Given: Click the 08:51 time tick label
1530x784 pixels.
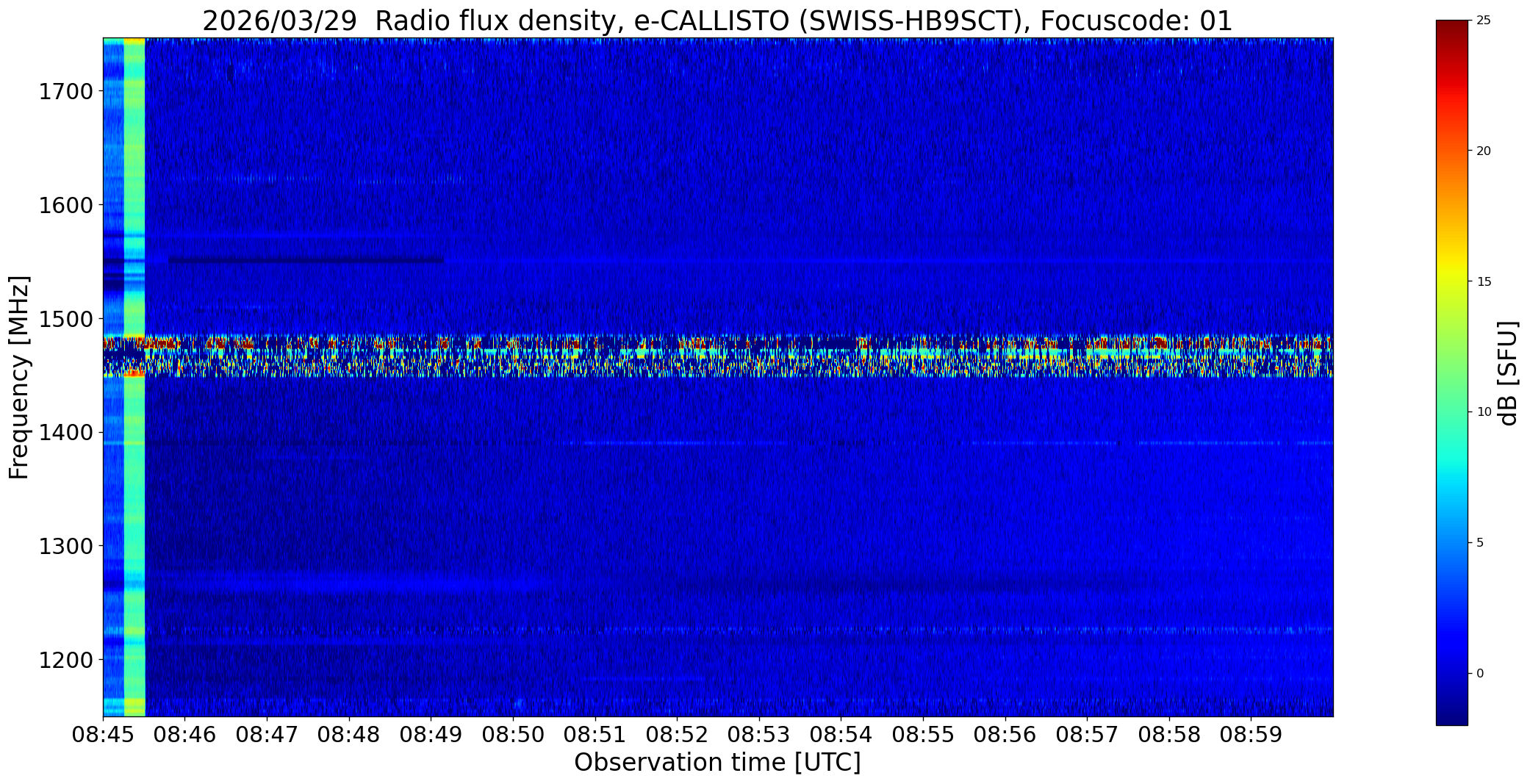Looking at the screenshot, I should (x=595, y=734).
